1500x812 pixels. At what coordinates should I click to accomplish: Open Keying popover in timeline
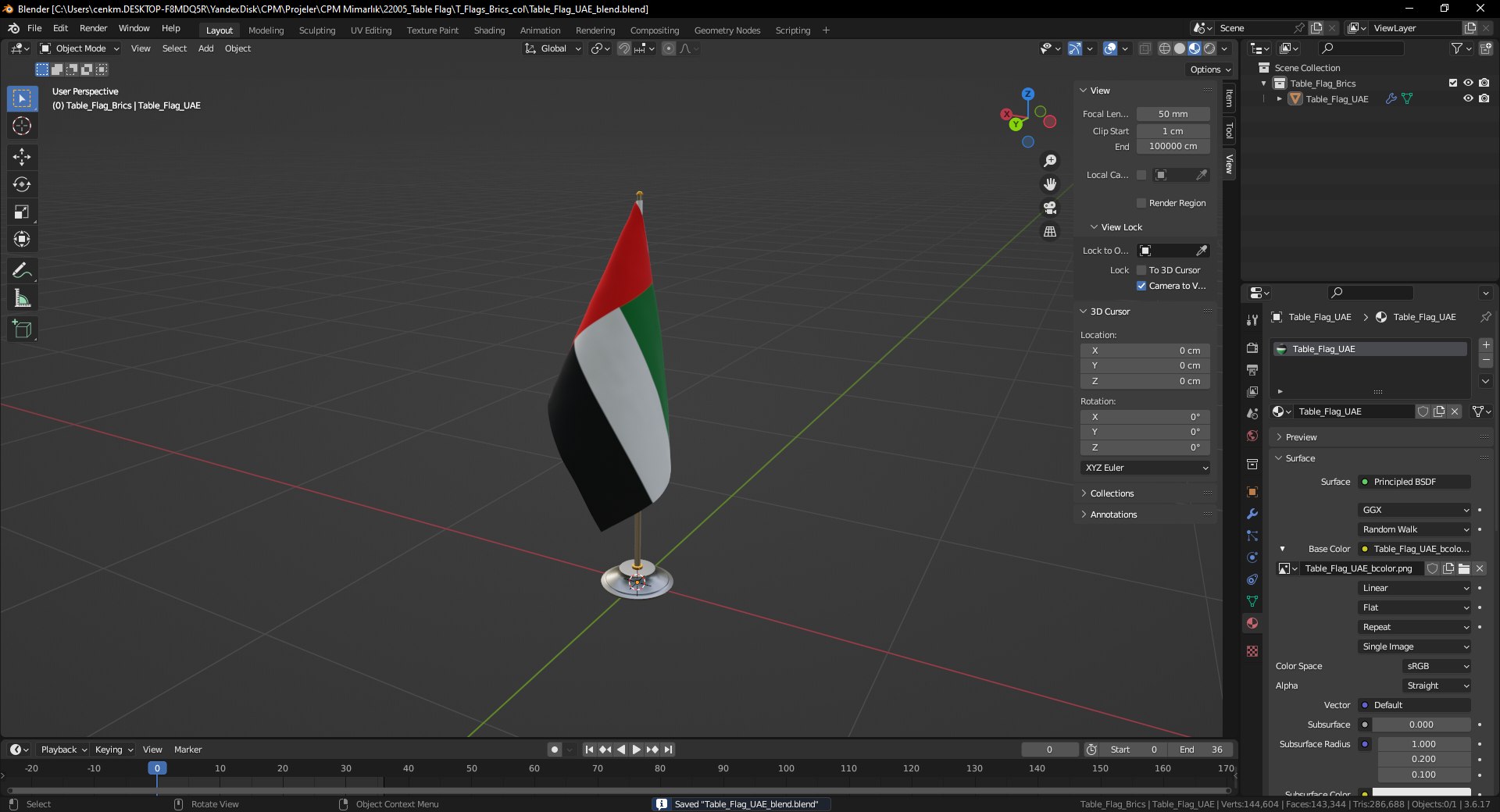point(113,750)
